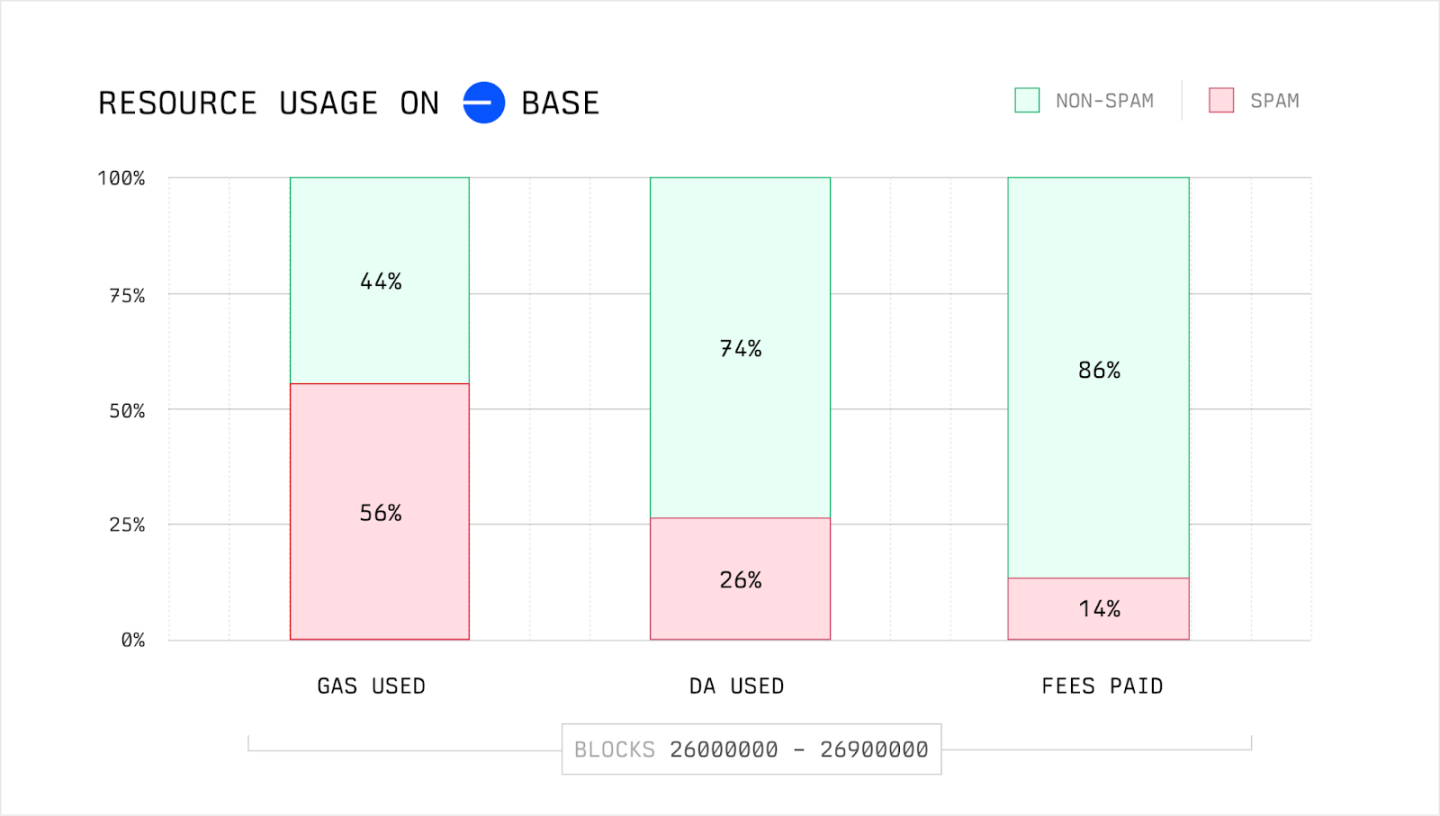This screenshot has height=816, width=1440.
Task: Click the 14% spam segment in Fees Paid
Action: click(x=1098, y=608)
